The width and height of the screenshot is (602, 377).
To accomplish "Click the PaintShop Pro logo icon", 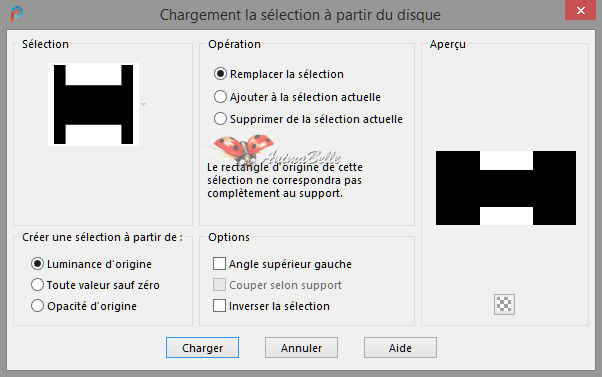I will point(16,14).
